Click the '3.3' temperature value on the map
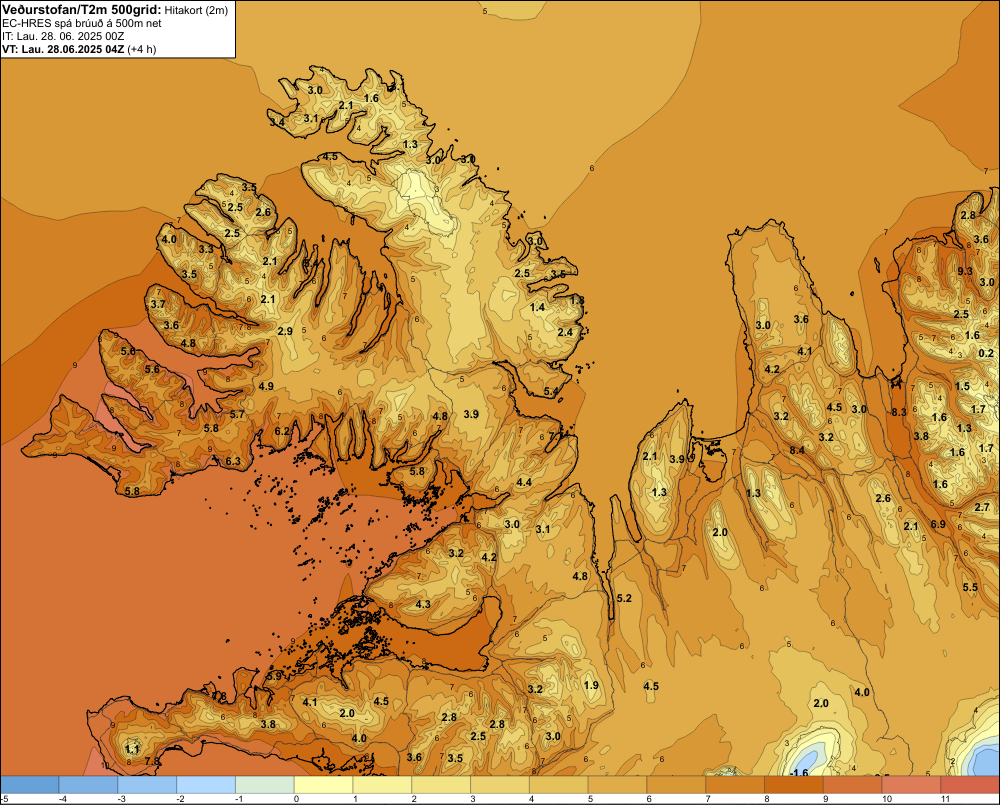 [x=206, y=249]
